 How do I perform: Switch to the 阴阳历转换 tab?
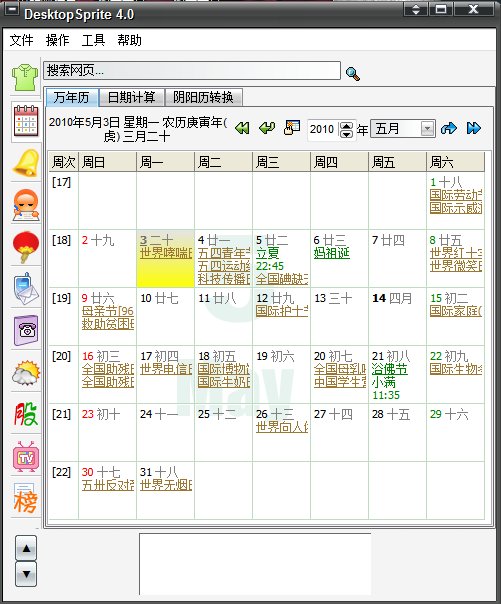[x=203, y=97]
